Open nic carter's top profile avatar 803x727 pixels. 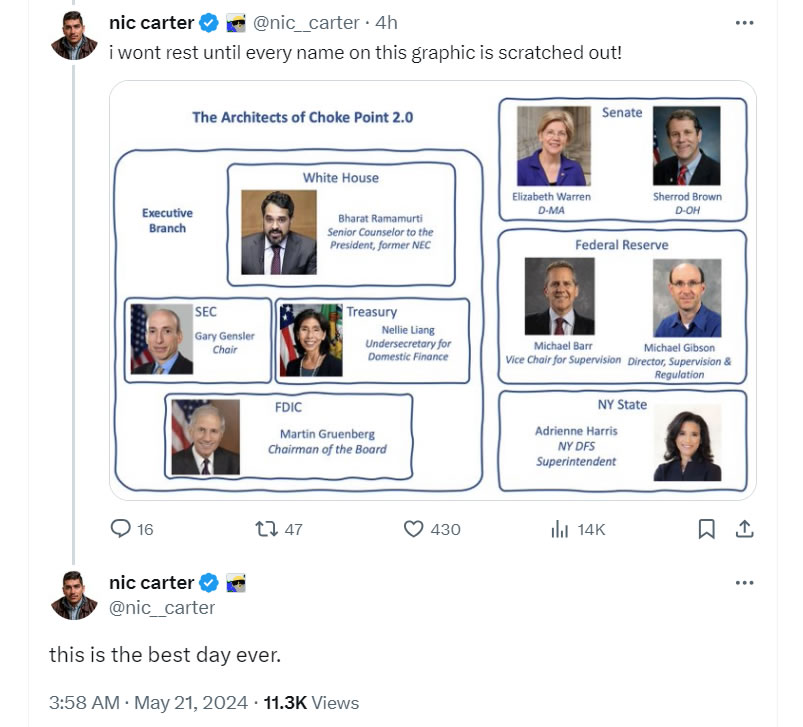73,36
